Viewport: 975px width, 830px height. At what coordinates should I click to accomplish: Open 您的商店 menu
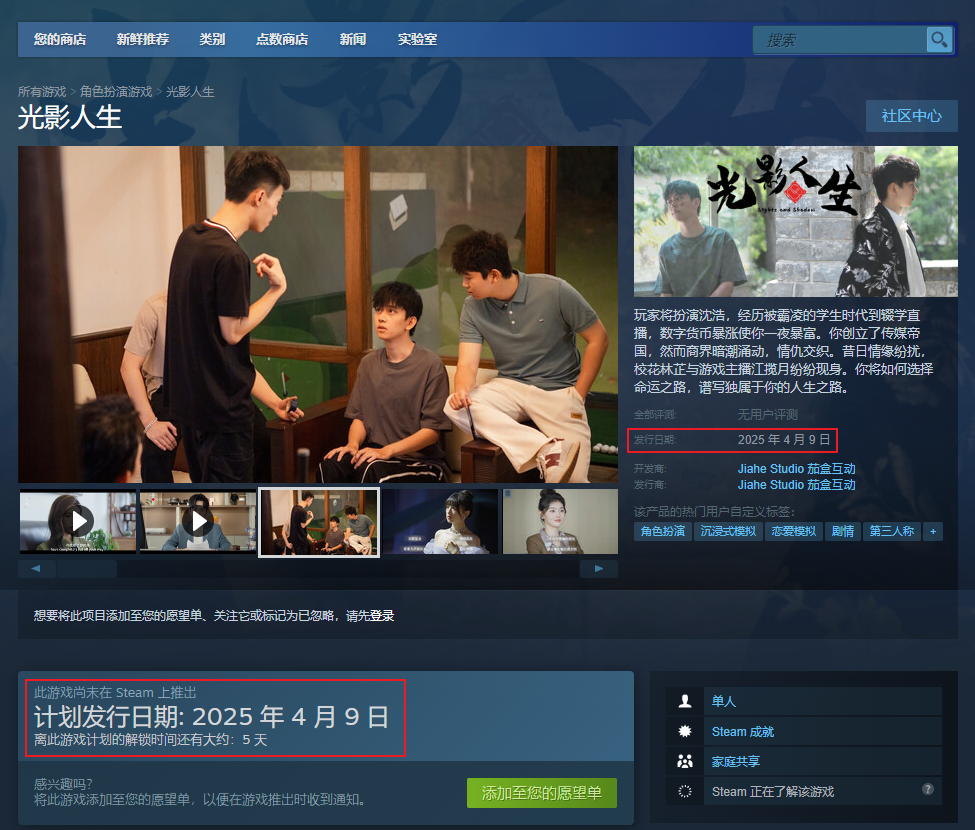click(x=60, y=39)
